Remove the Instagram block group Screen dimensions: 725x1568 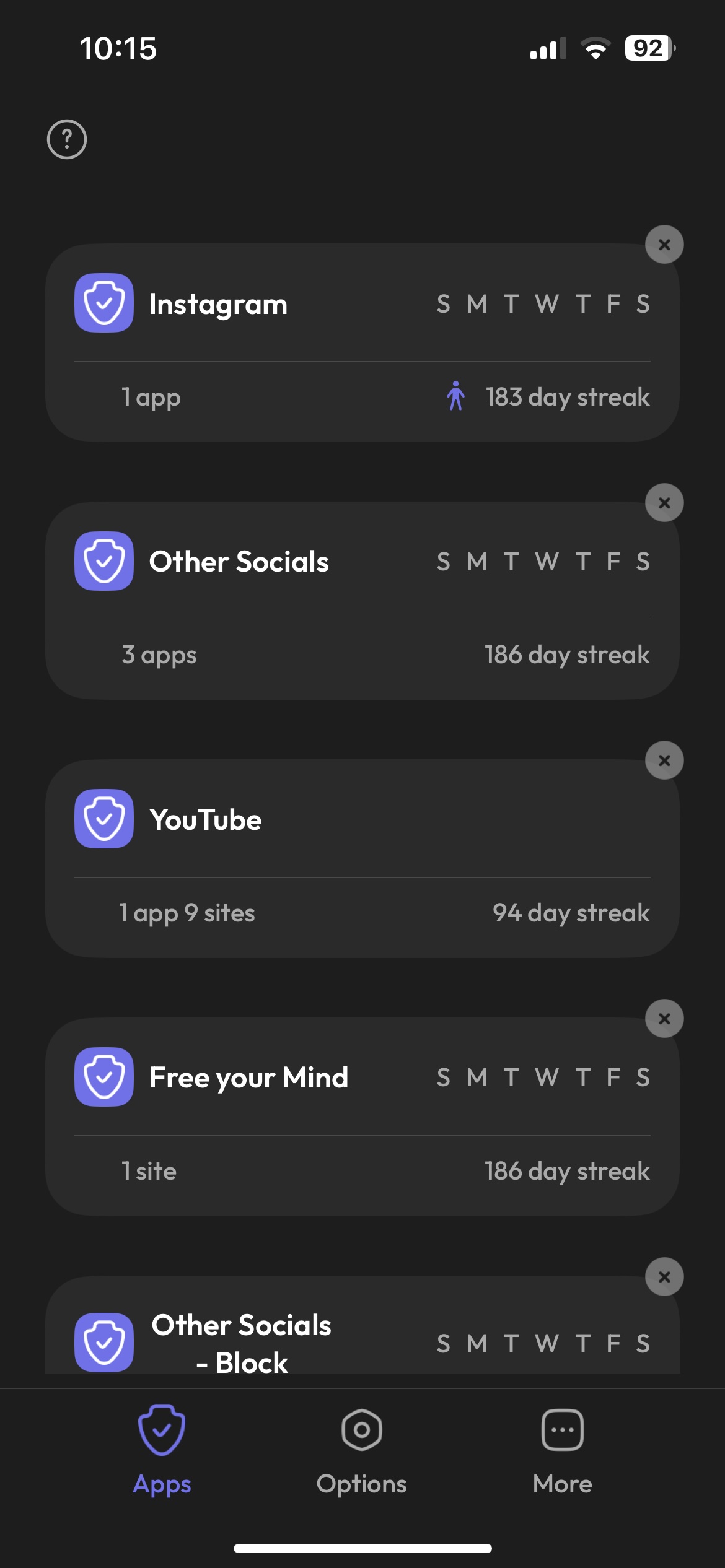(664, 245)
